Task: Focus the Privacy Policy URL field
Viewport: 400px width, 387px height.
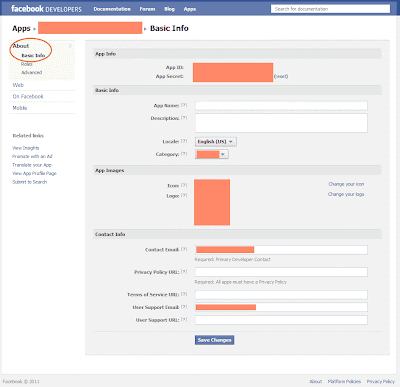Action: coord(281,272)
